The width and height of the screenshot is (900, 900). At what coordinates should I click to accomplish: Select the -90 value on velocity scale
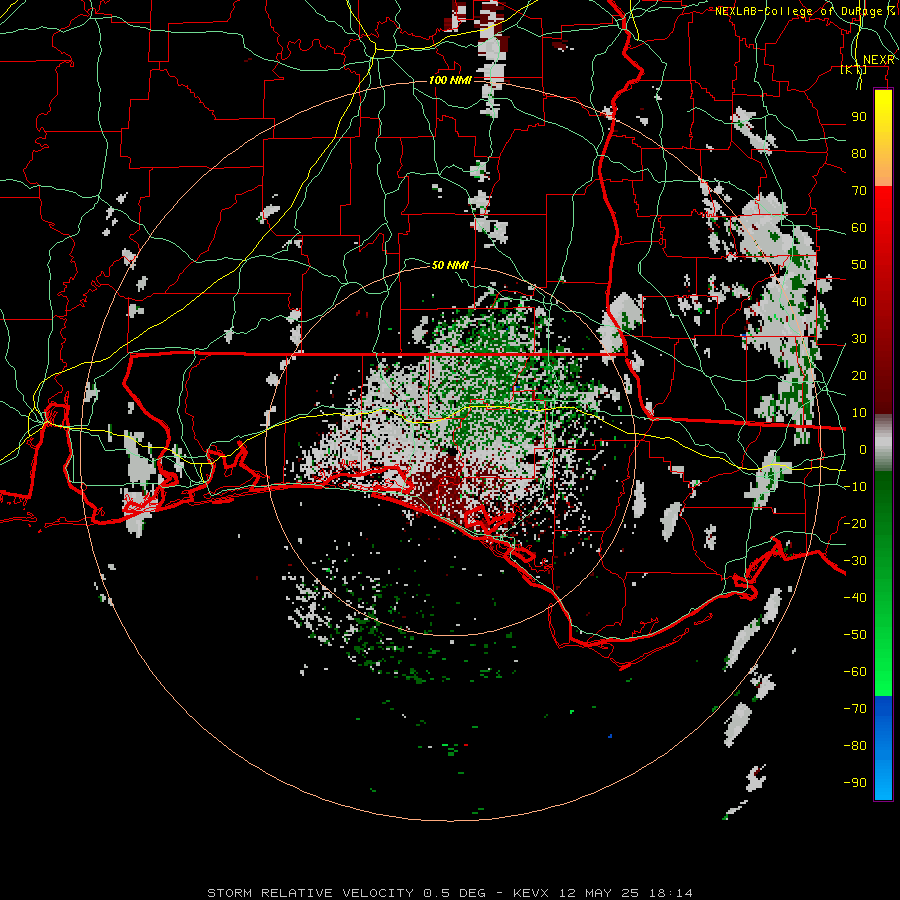855,783
